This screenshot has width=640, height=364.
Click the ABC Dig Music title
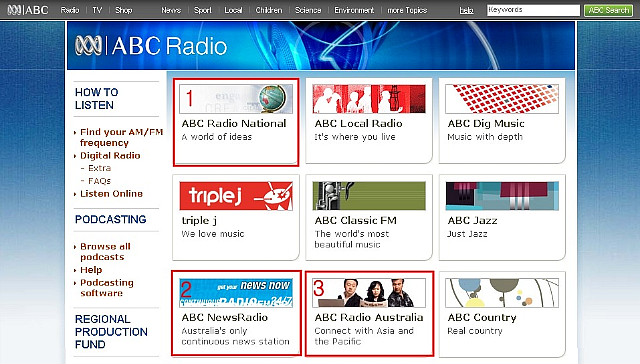(486, 123)
